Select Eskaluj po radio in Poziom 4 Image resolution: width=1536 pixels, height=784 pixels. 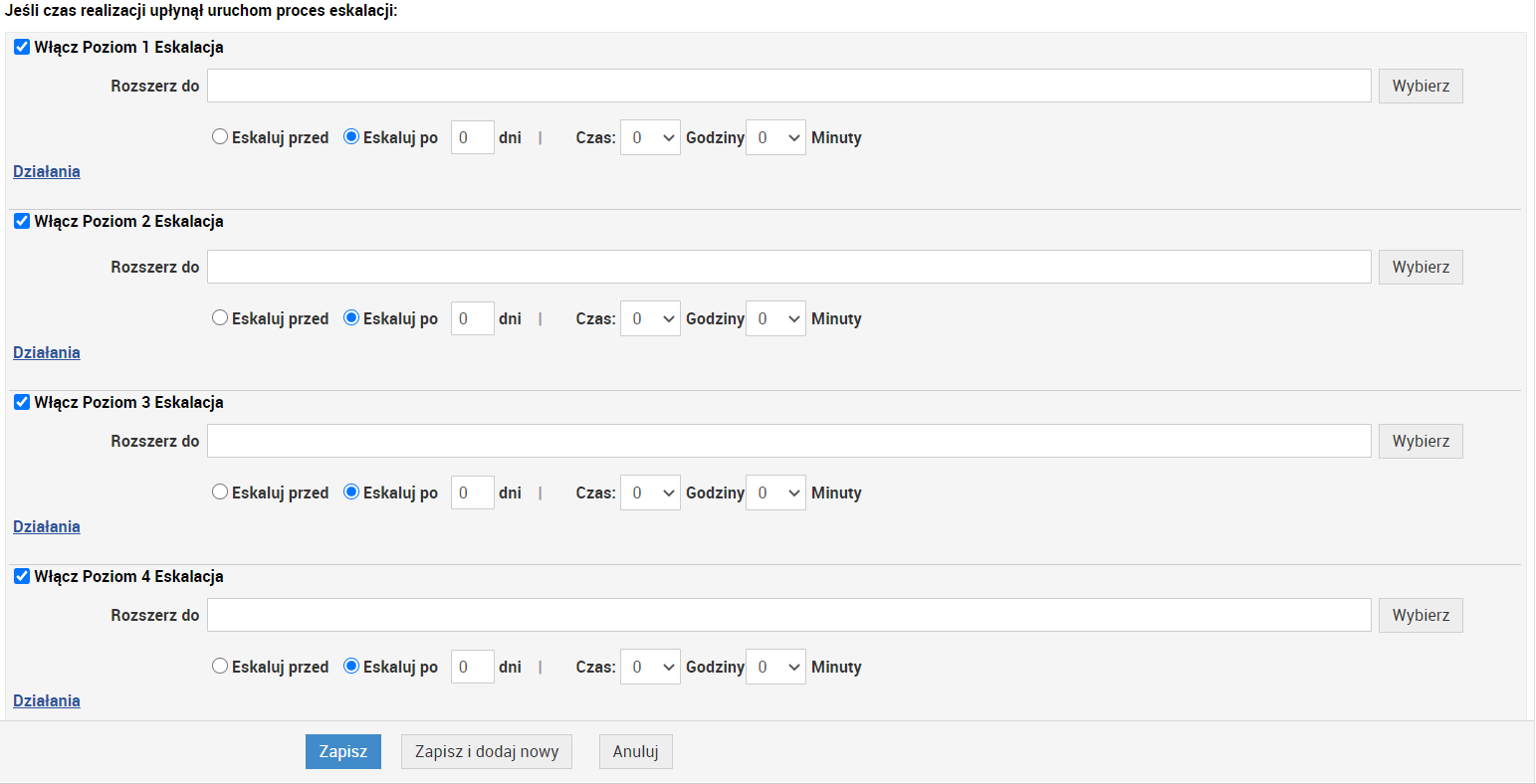351,667
